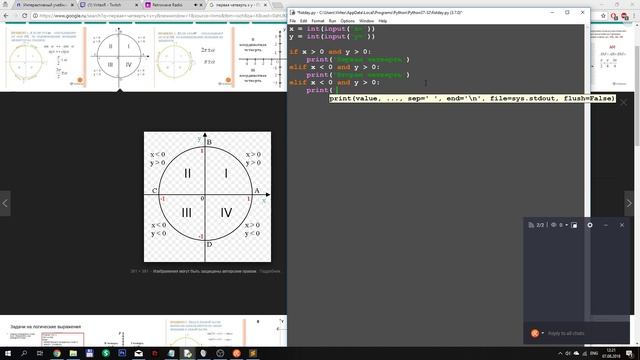Screen dimensions: 640x360
Task: Close the active Google search tab
Action: (265, 5)
